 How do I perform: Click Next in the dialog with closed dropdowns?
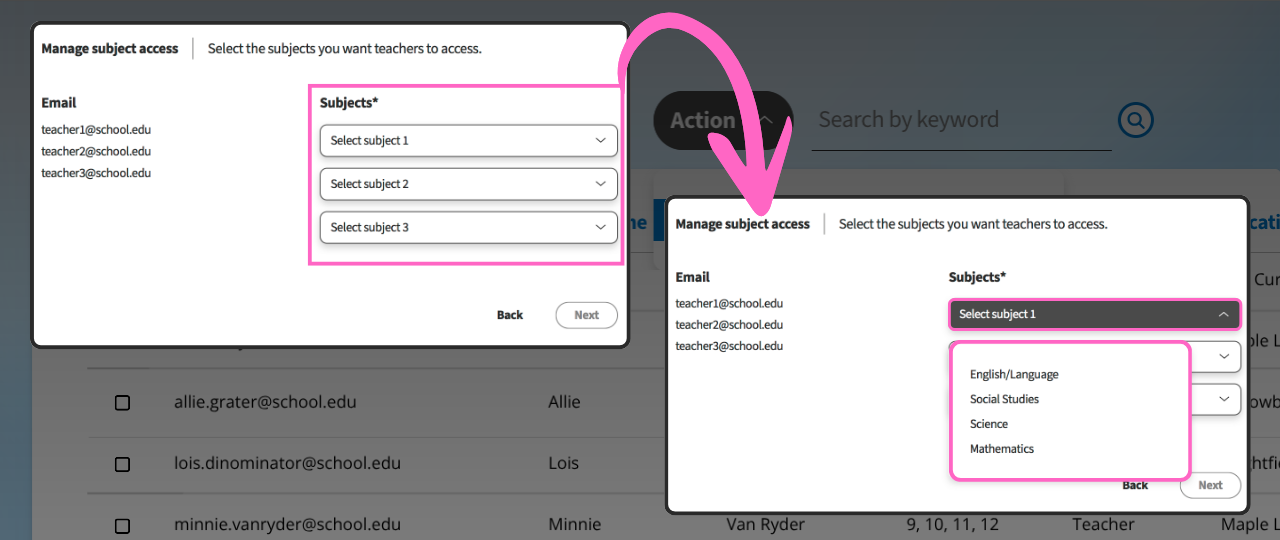pyautogui.click(x=586, y=315)
